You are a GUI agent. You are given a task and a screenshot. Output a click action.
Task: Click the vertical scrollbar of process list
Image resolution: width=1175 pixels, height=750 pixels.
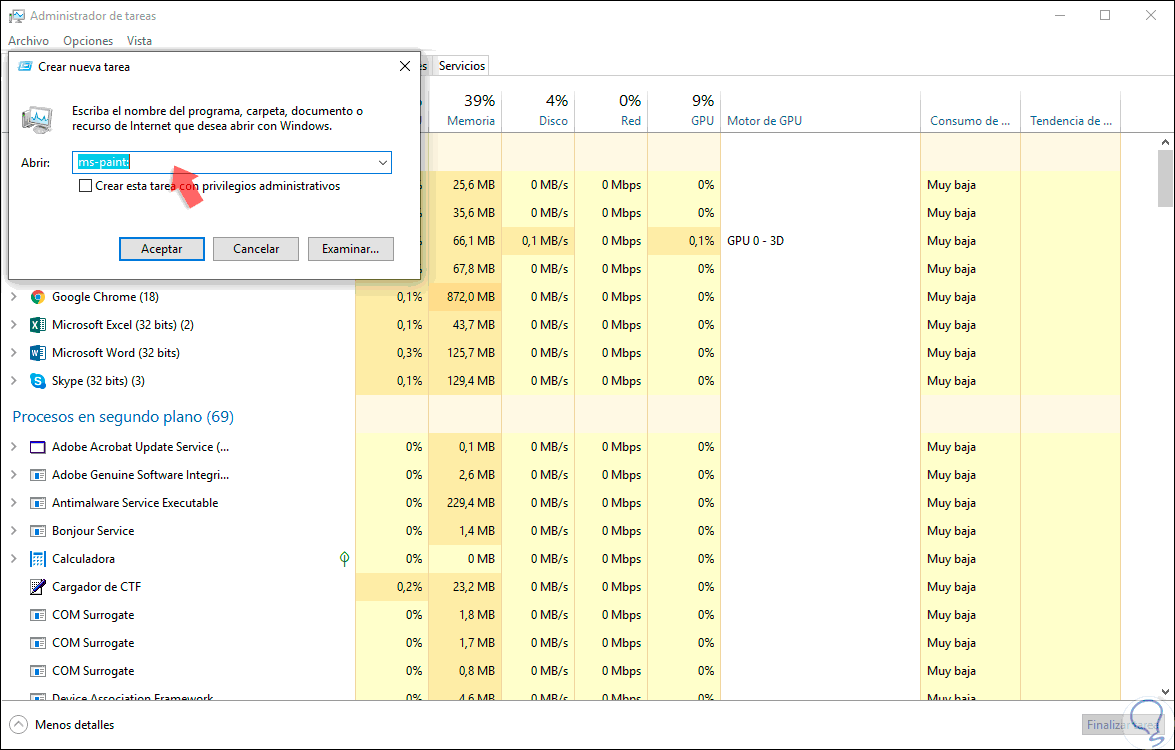1164,400
